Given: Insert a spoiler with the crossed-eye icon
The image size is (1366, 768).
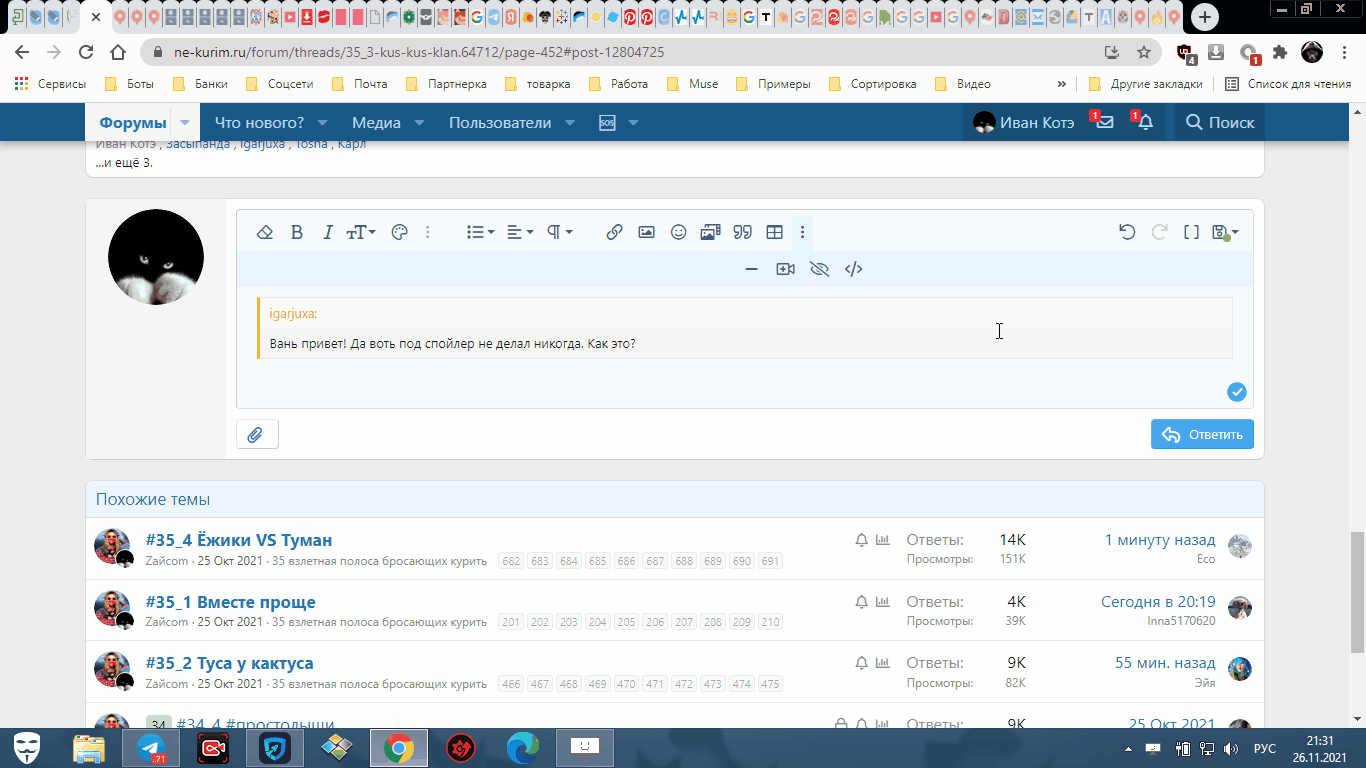Looking at the screenshot, I should pyautogui.click(x=820, y=269).
